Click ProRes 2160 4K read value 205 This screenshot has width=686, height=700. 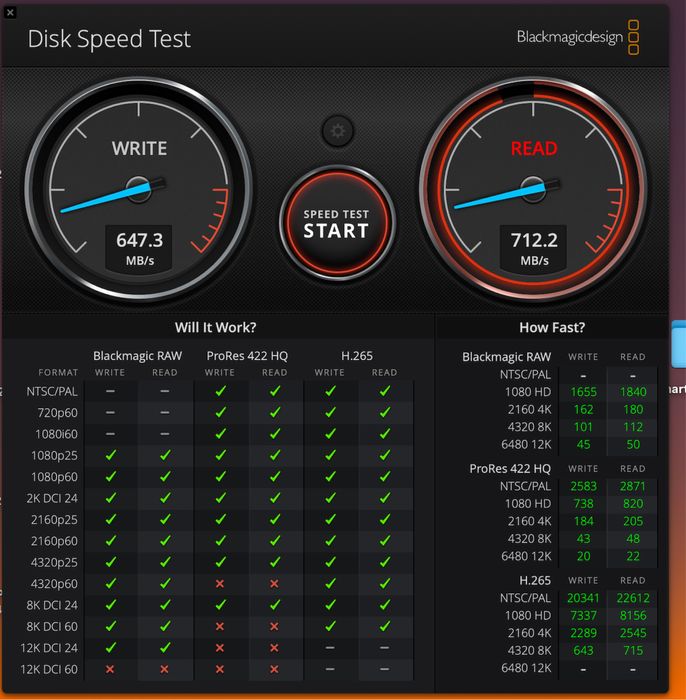pos(633,521)
